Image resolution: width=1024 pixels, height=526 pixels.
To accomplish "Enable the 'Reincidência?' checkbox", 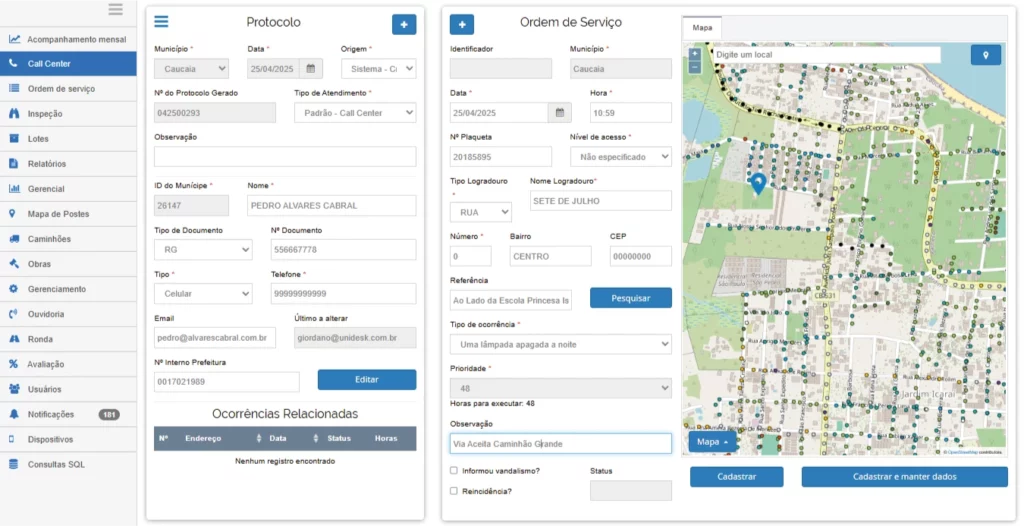I will [x=454, y=491].
